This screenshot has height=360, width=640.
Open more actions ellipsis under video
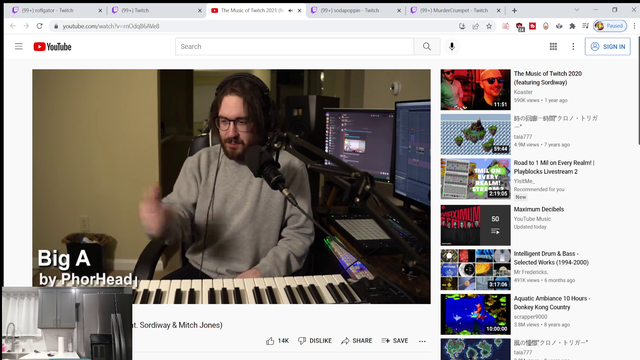(422, 341)
